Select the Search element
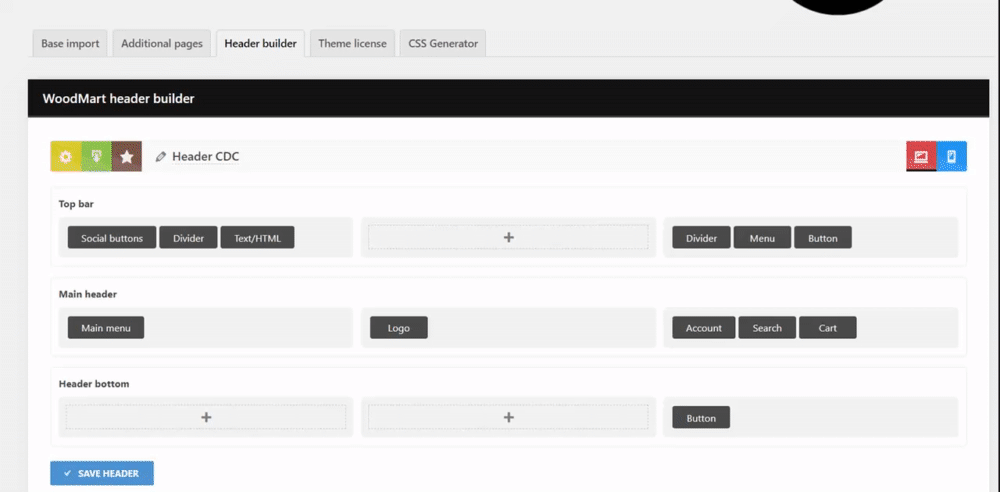 click(767, 327)
